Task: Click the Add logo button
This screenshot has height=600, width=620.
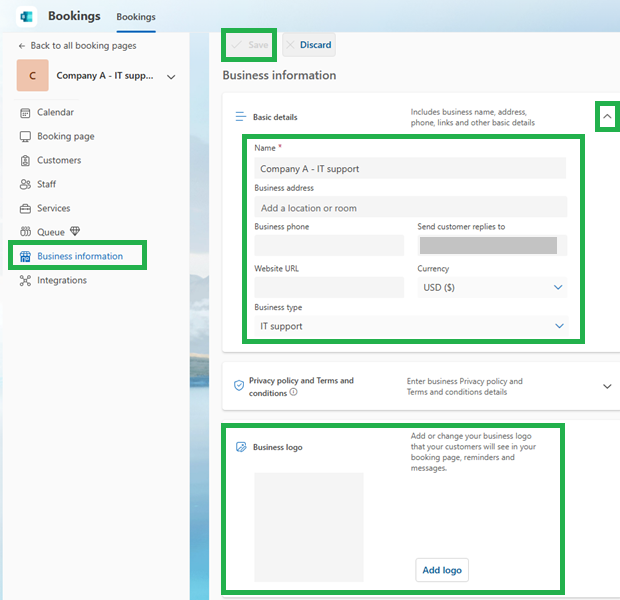Action: tap(442, 570)
